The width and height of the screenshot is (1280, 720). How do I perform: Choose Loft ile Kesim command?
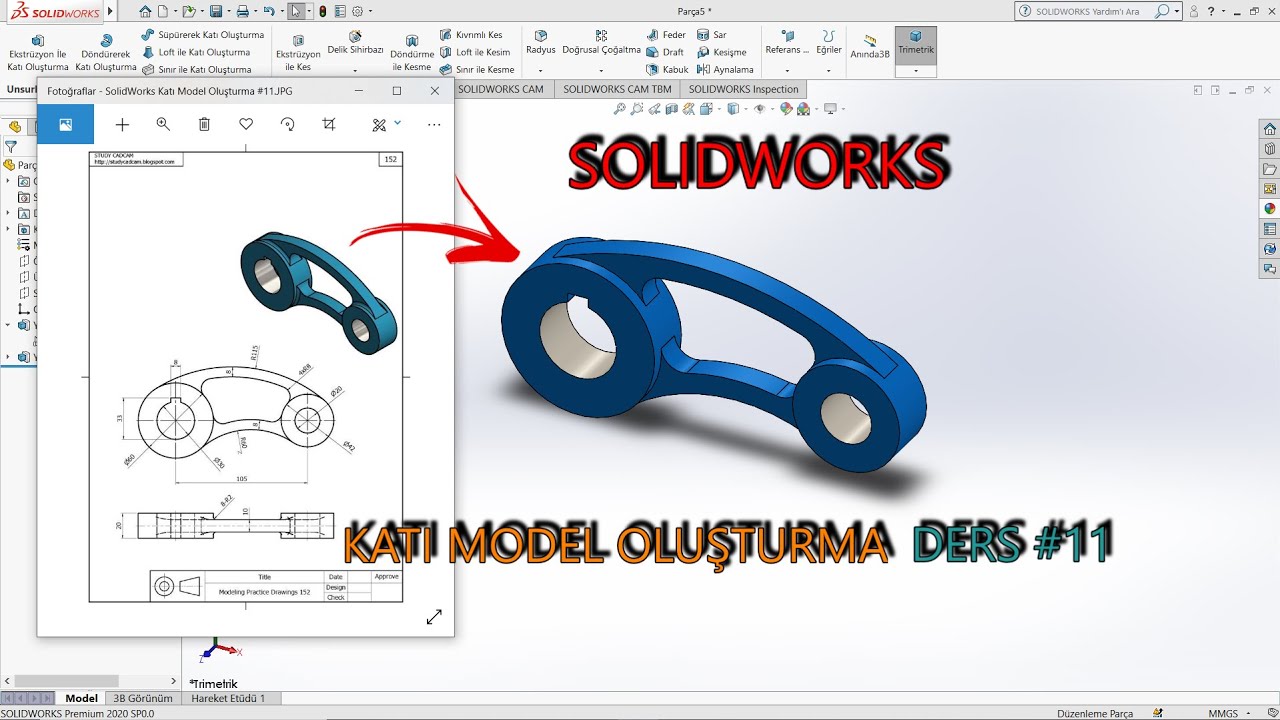[475, 52]
